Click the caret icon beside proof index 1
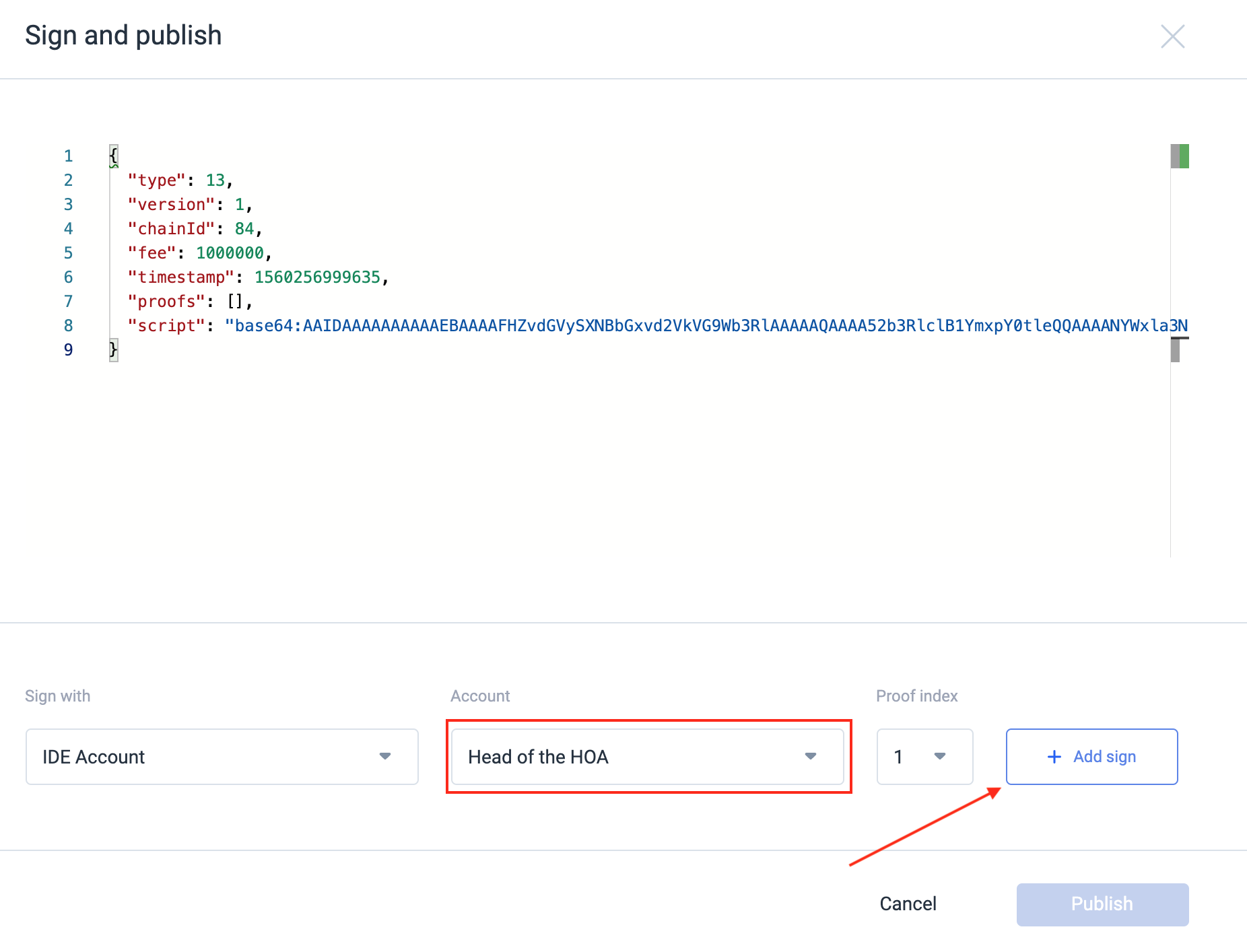This screenshot has height=952, width=1247. tap(940, 756)
